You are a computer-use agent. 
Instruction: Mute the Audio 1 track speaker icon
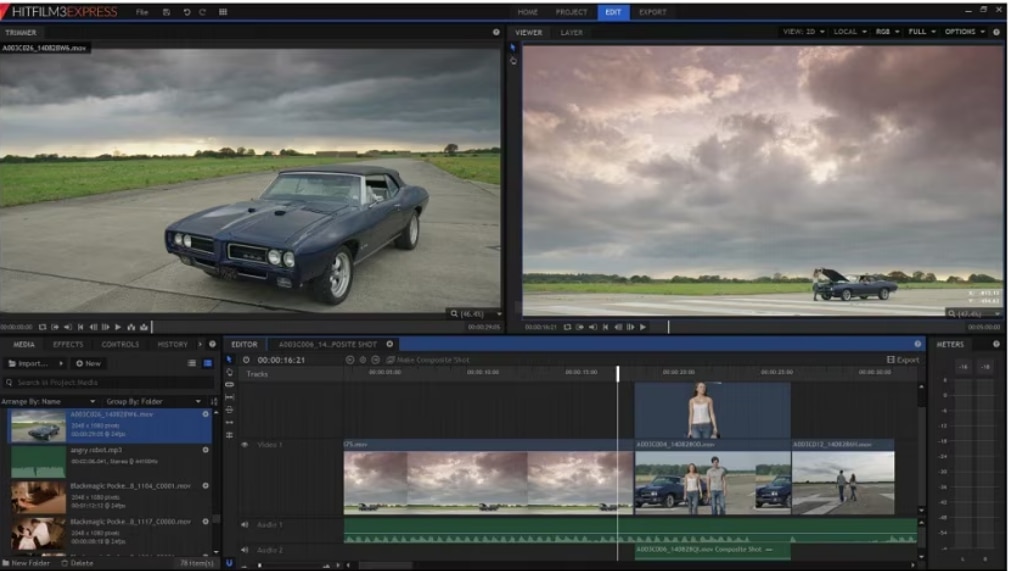pos(245,524)
